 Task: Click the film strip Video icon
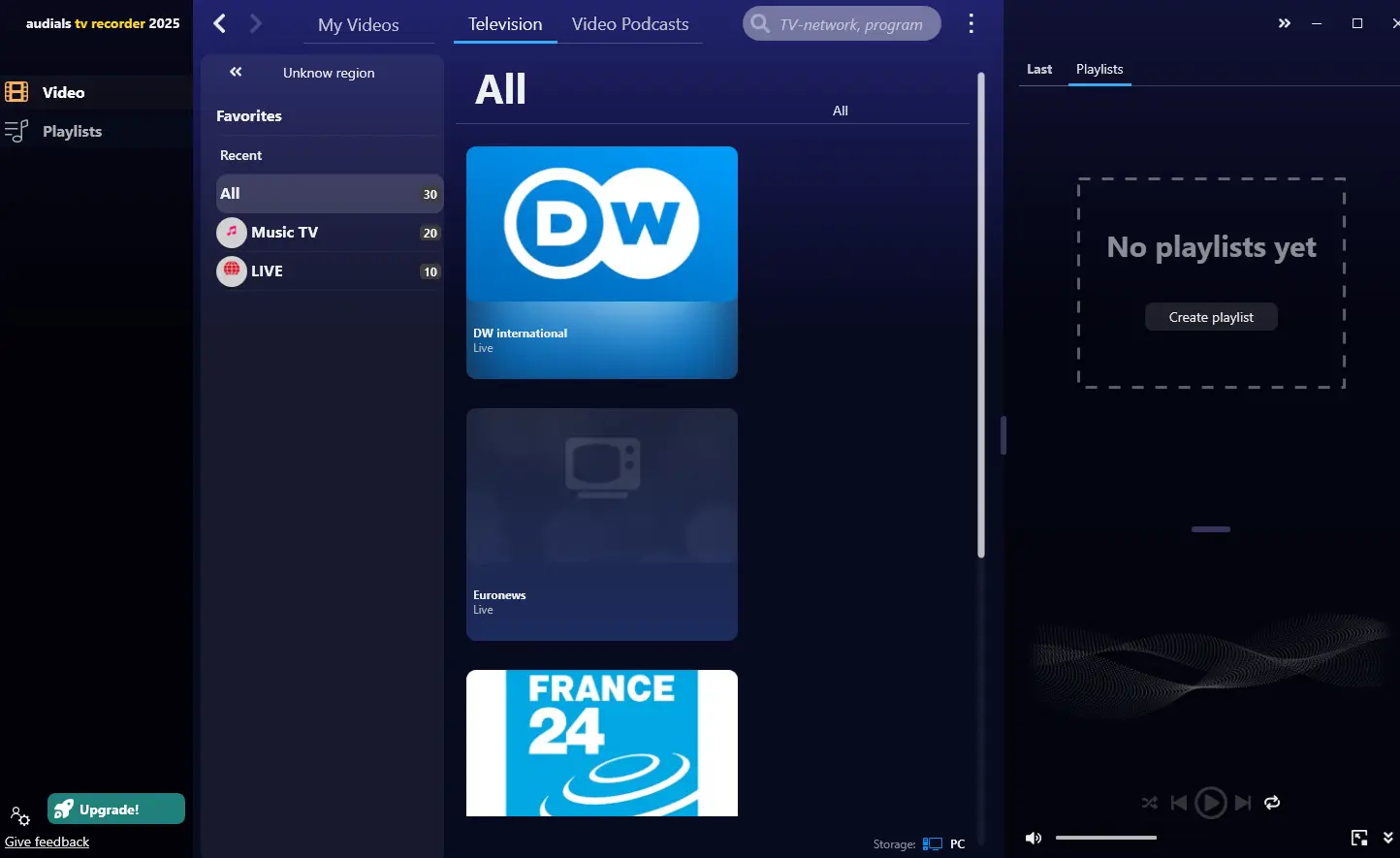click(x=16, y=92)
